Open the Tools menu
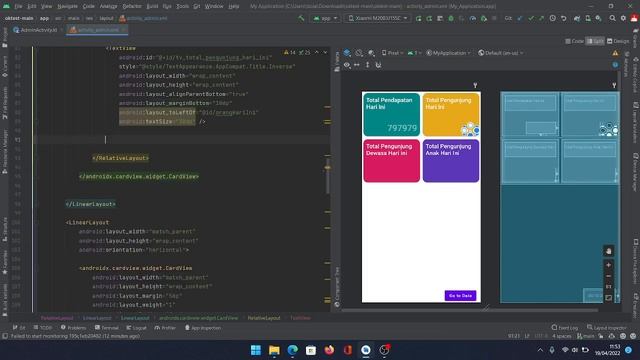Viewport: 640px width, 360px height. coord(182,7)
